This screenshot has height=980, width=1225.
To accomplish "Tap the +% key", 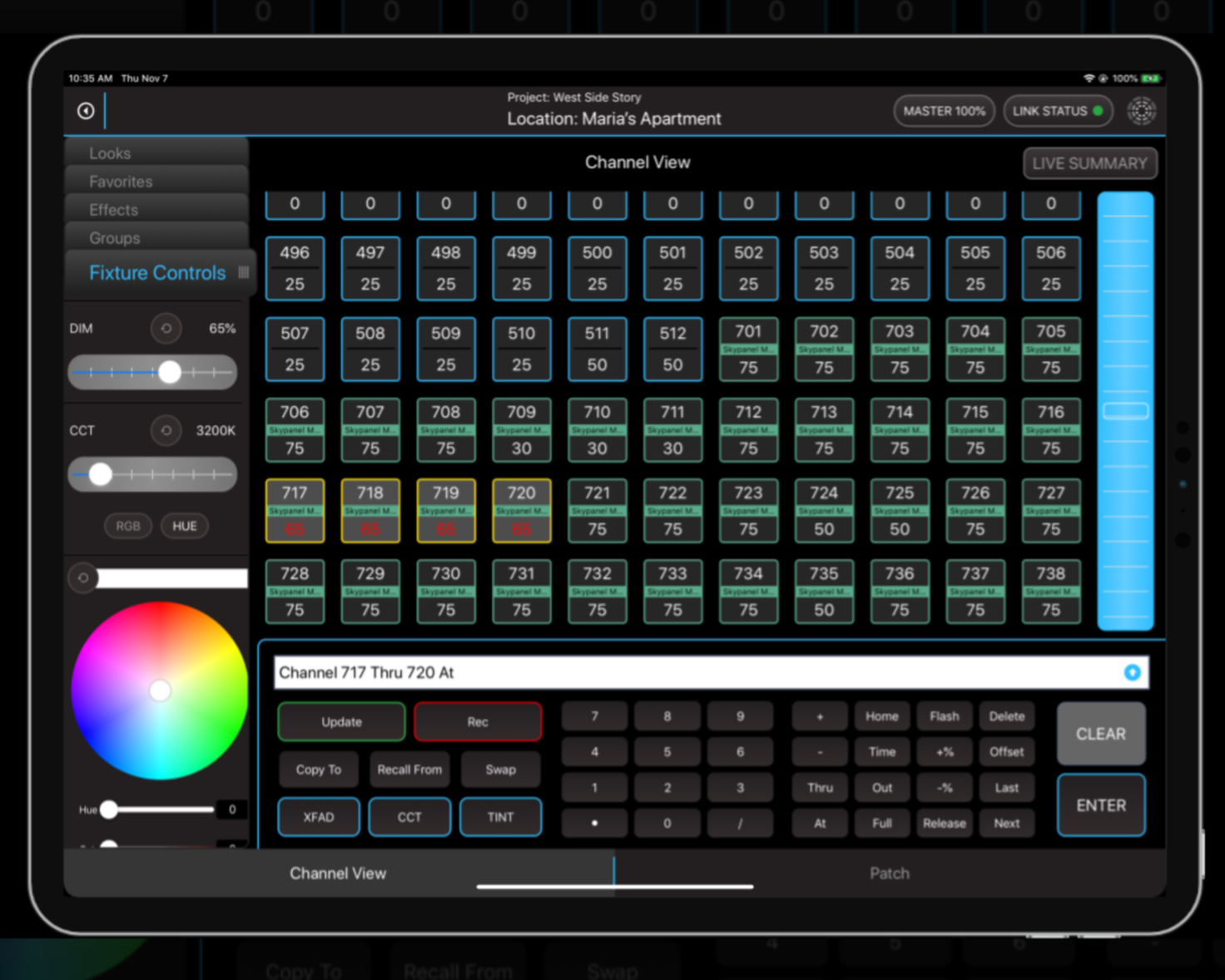I will 945,752.
